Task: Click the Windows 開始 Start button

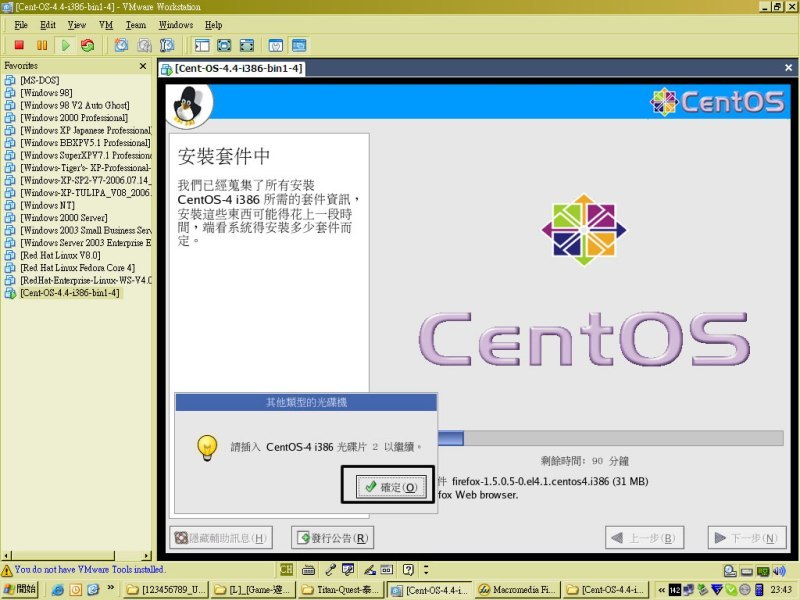Action: 20,589
